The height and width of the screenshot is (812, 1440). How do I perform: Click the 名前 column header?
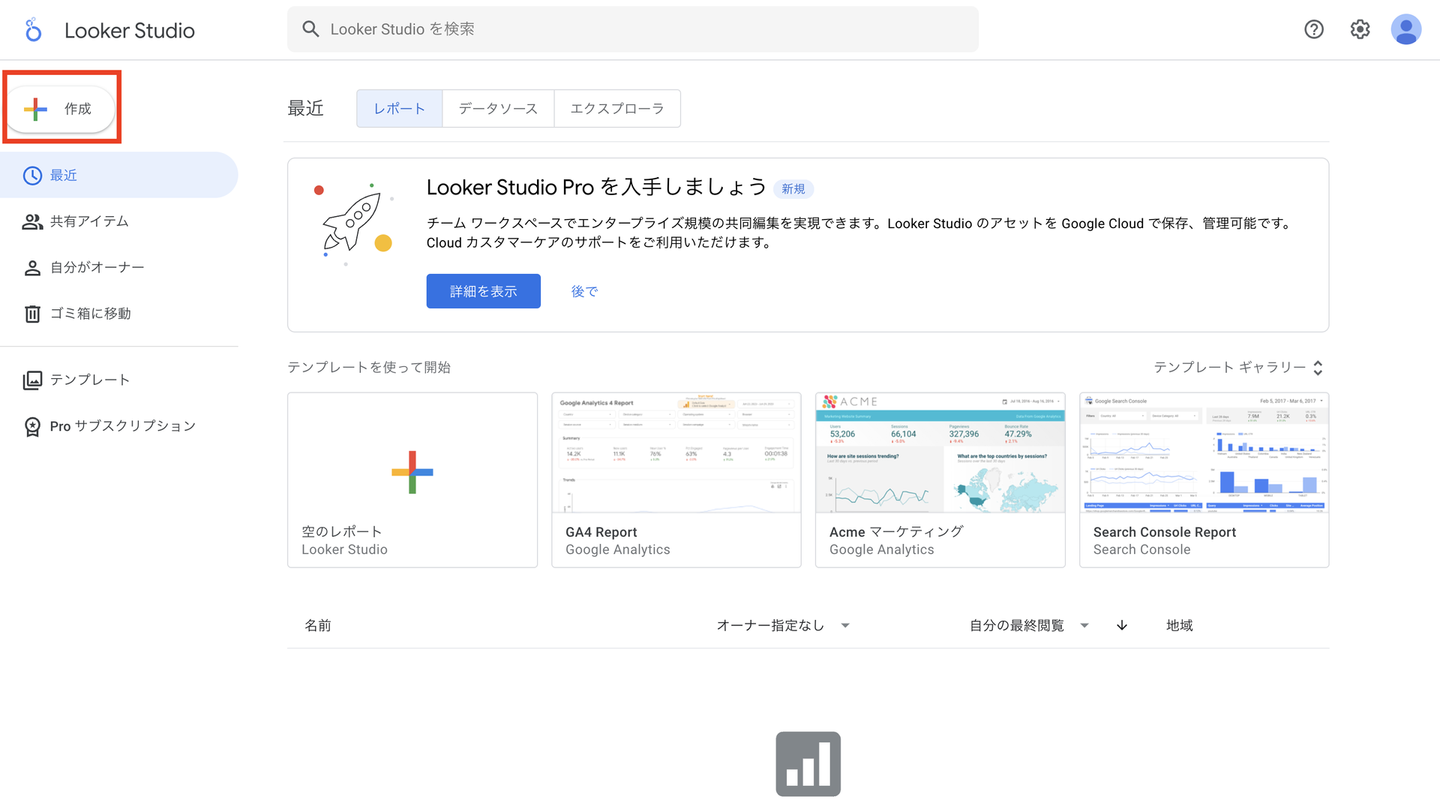pyautogui.click(x=318, y=626)
